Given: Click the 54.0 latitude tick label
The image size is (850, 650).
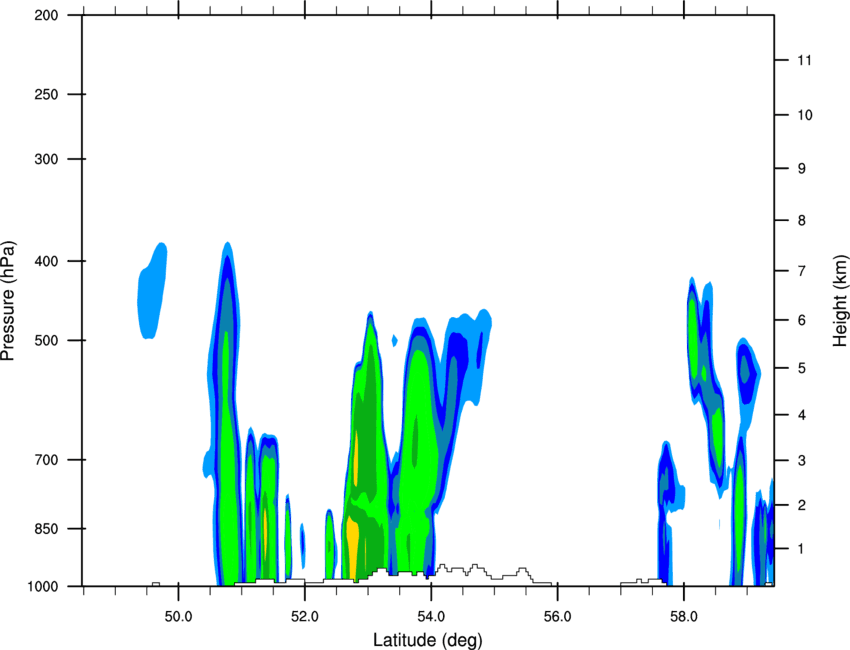Looking at the screenshot, I should (x=431, y=617).
